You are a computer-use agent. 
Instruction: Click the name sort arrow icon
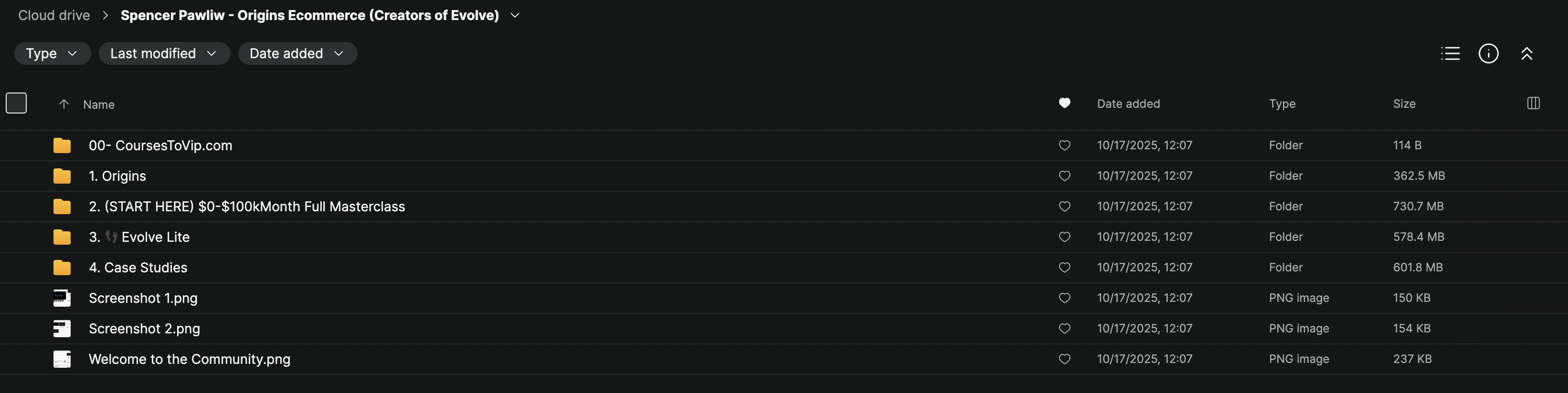(x=64, y=104)
